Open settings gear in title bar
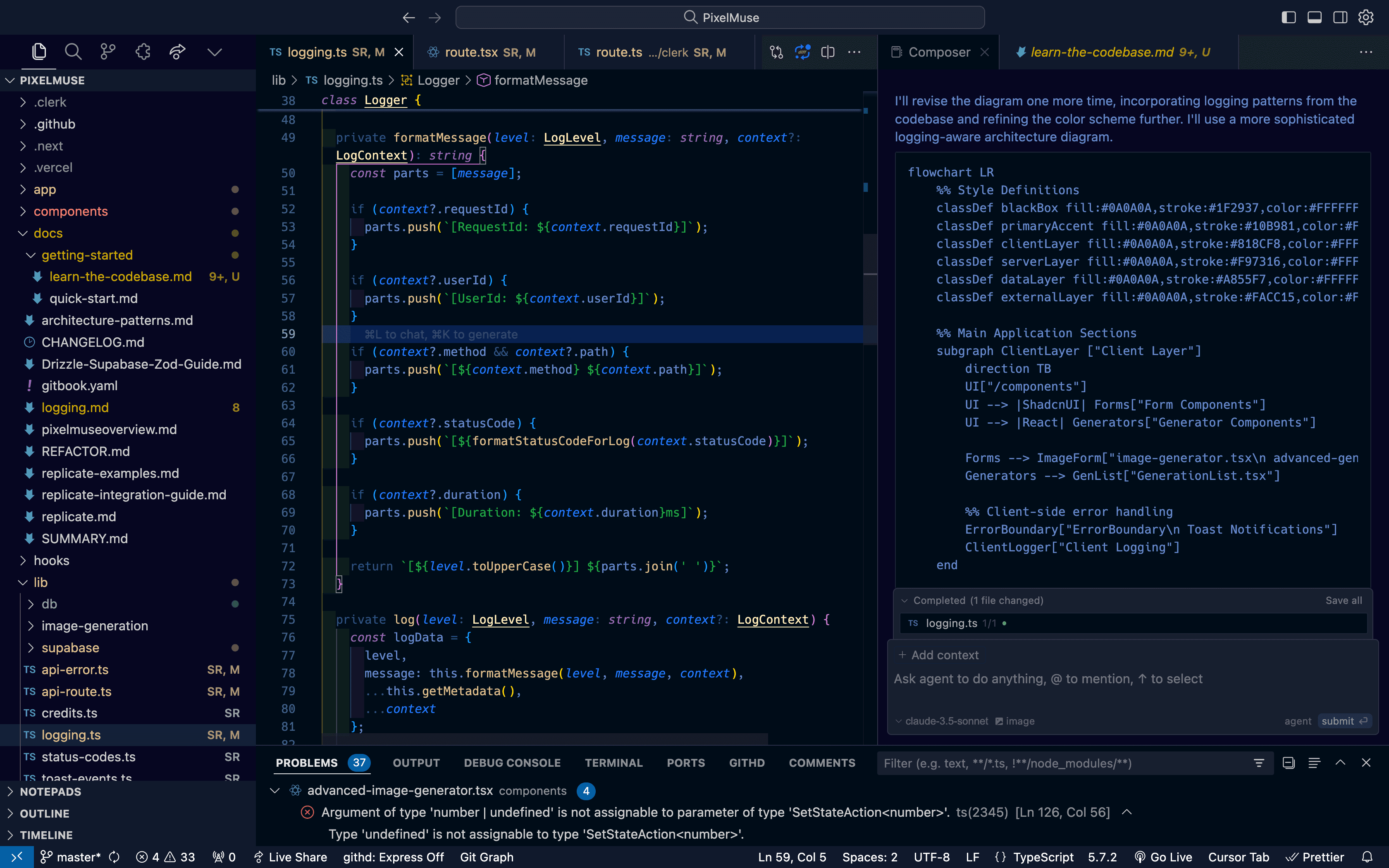 tap(1366, 17)
